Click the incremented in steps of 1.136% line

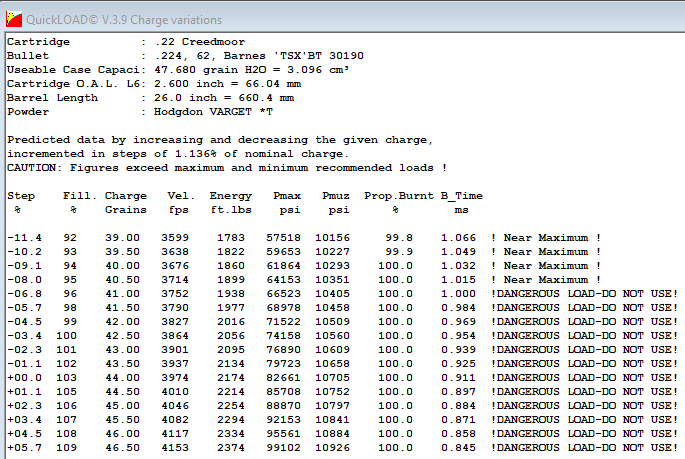coord(178,154)
